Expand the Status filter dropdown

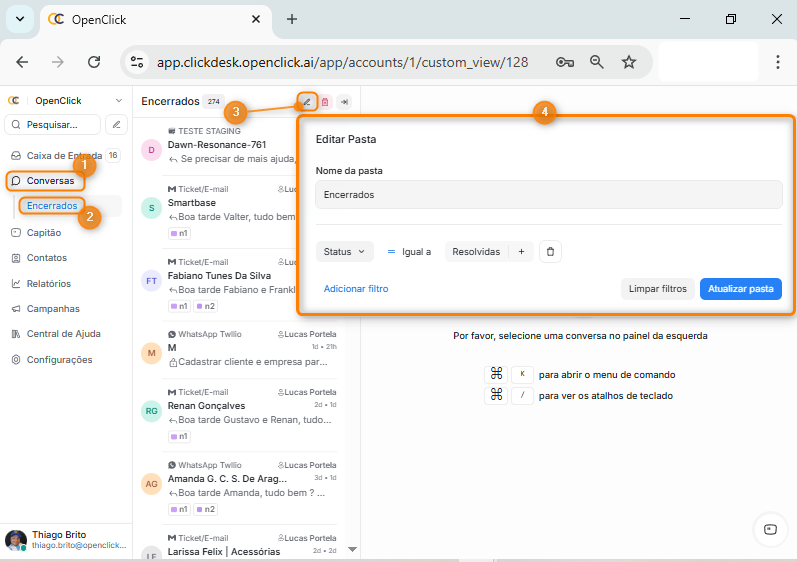[345, 252]
